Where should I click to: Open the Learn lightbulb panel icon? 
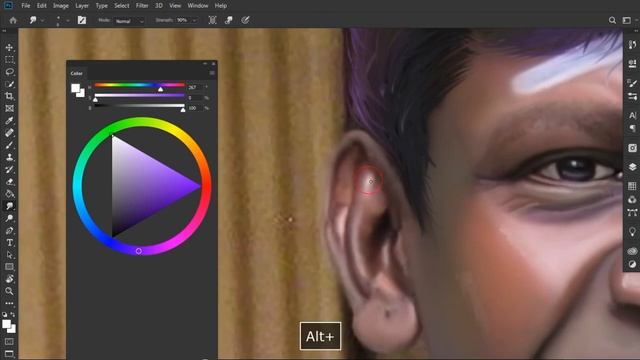[x=632, y=232]
